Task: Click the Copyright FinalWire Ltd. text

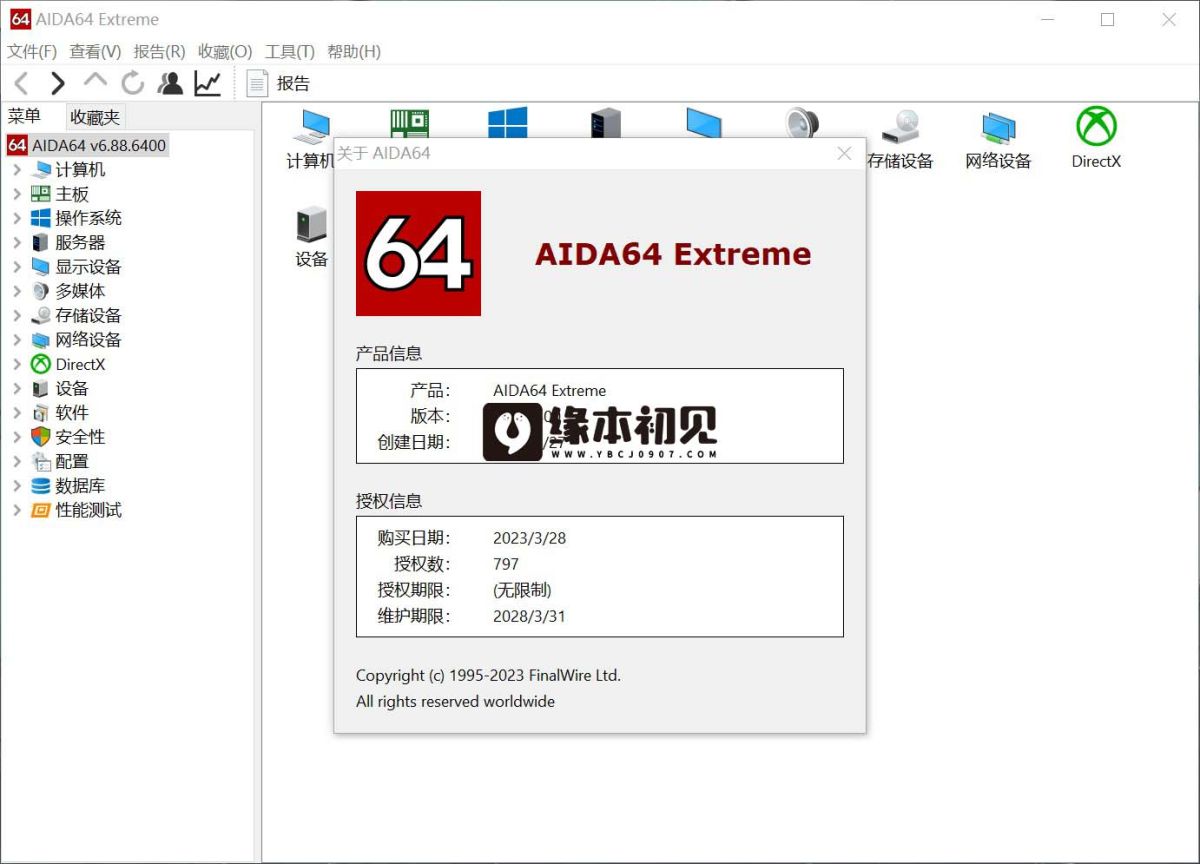Action: click(x=488, y=676)
